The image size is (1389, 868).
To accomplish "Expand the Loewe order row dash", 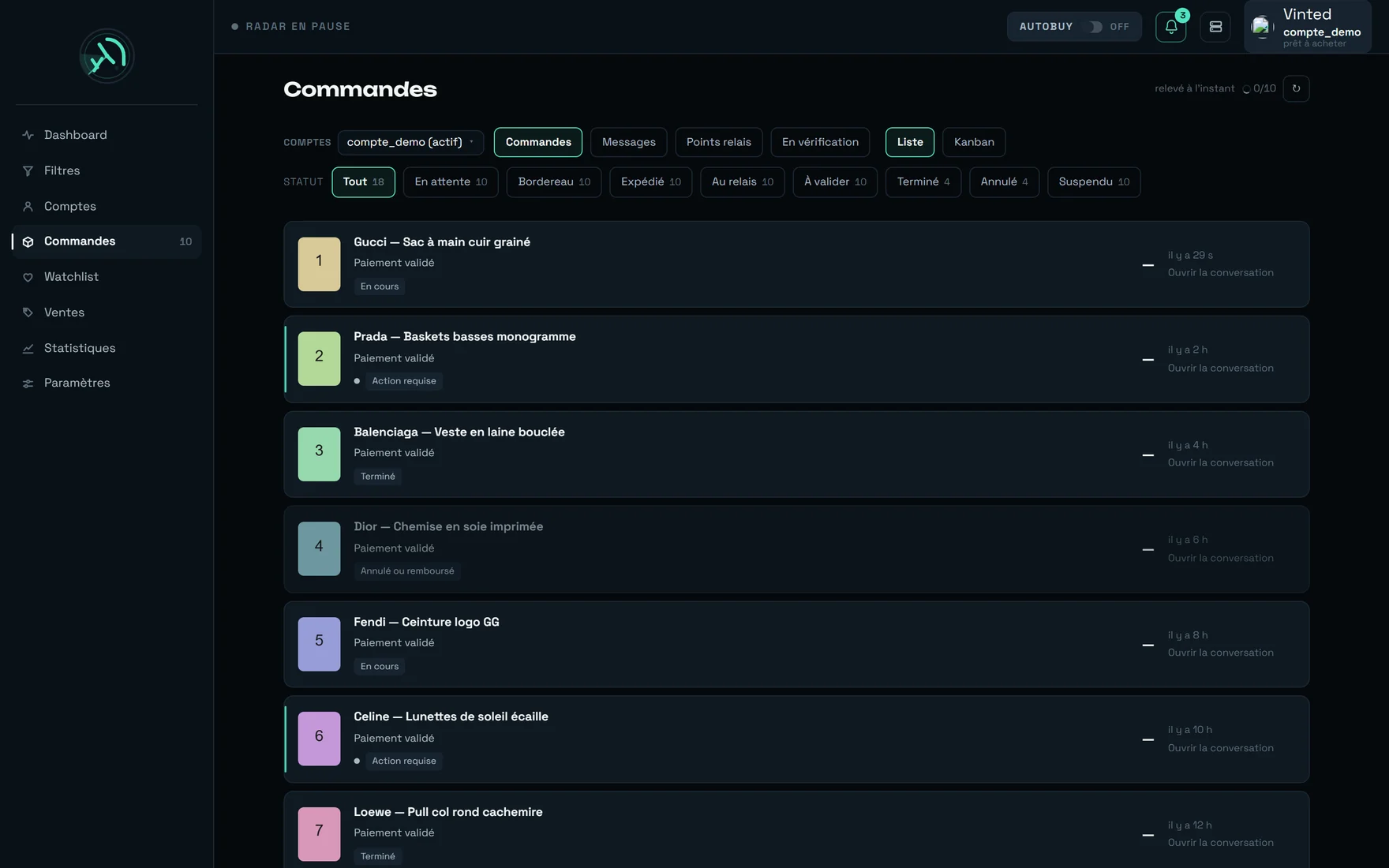I will 1148,835.
